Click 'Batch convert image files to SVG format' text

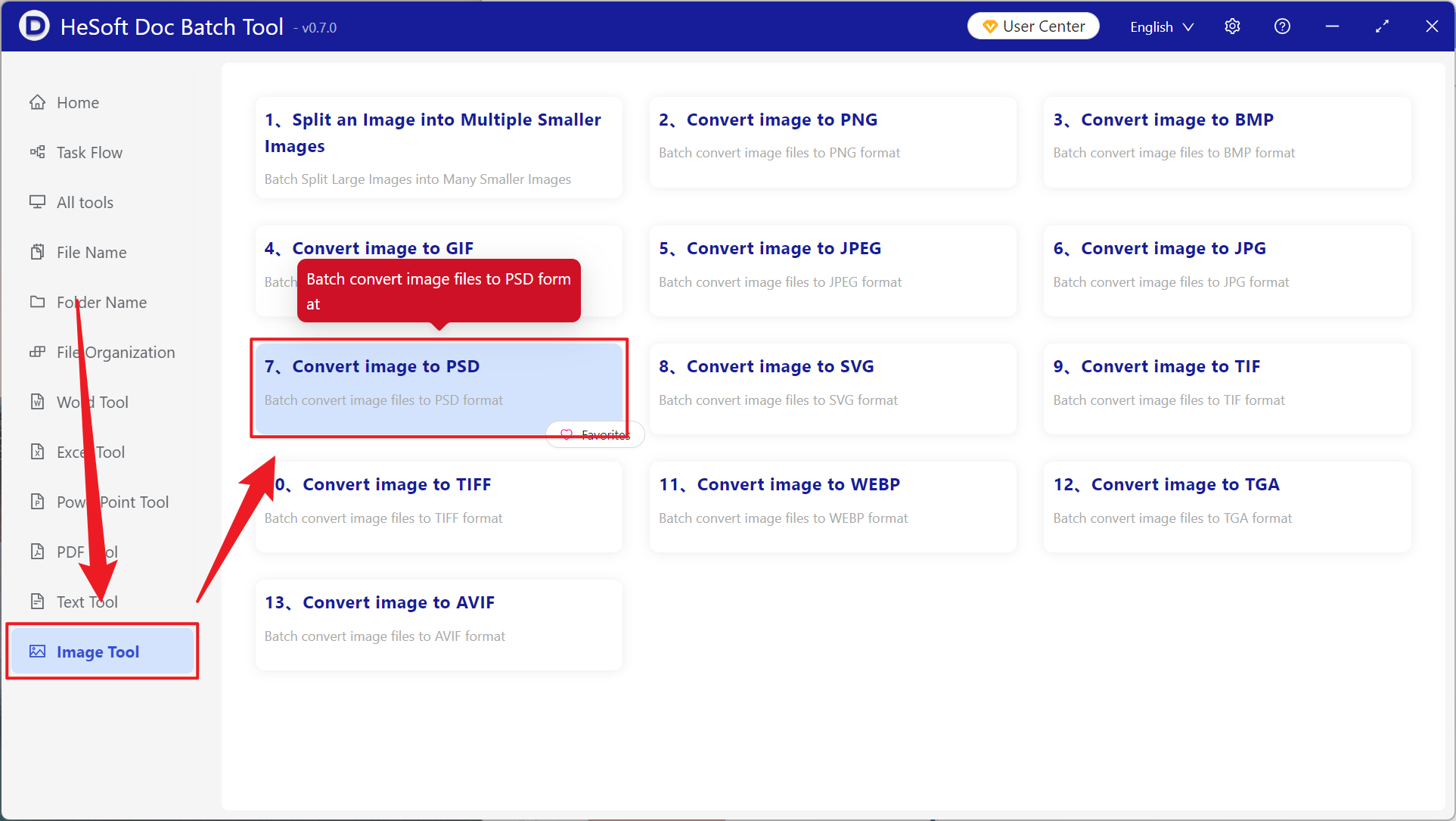click(778, 400)
